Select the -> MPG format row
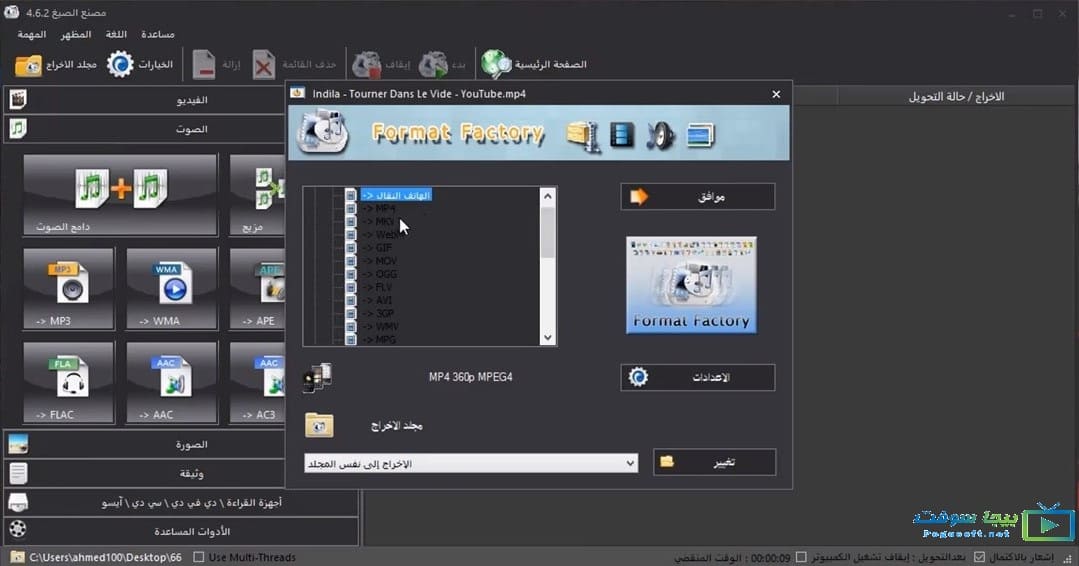The image size is (1079, 566). pos(378,339)
